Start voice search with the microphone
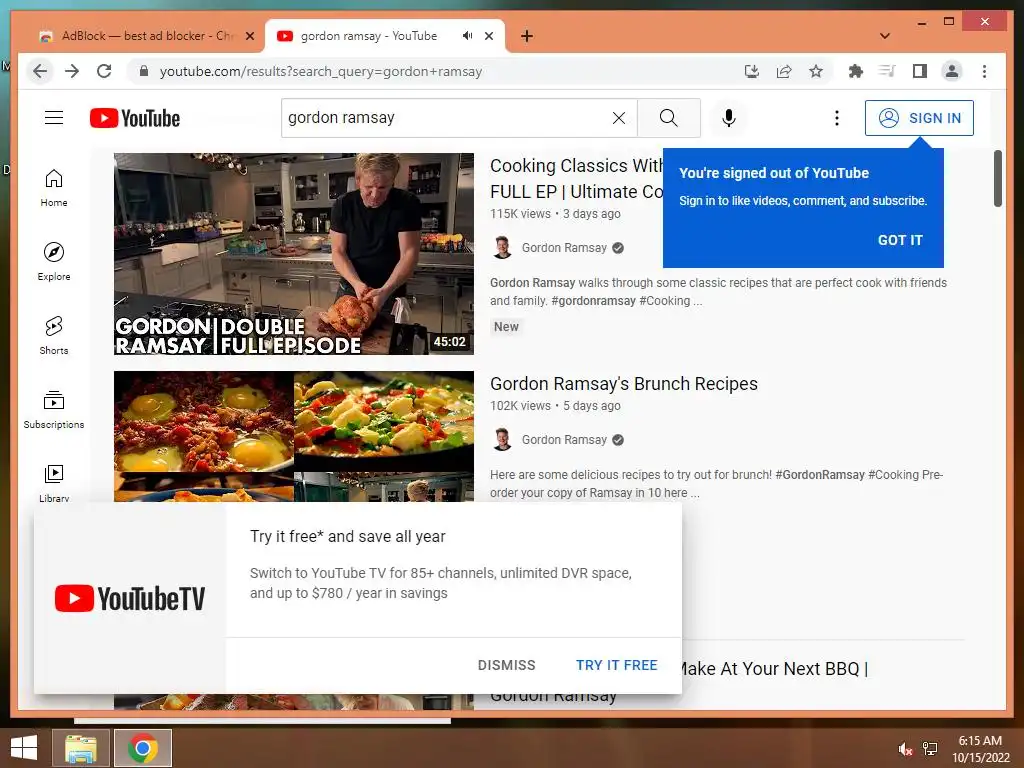The height and width of the screenshot is (768, 1024). coord(729,118)
